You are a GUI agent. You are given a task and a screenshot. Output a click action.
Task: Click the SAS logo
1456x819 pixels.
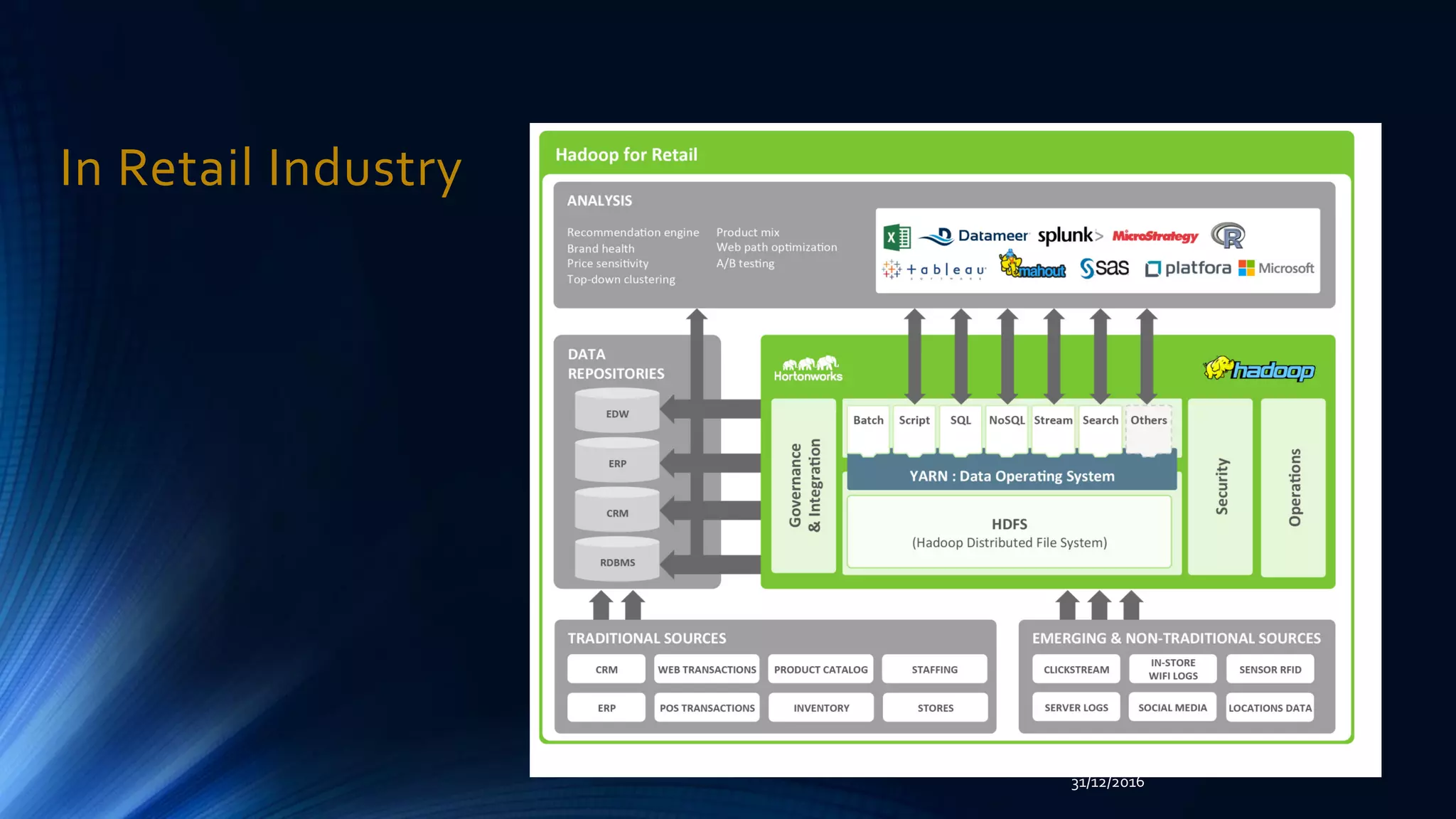coord(1104,268)
